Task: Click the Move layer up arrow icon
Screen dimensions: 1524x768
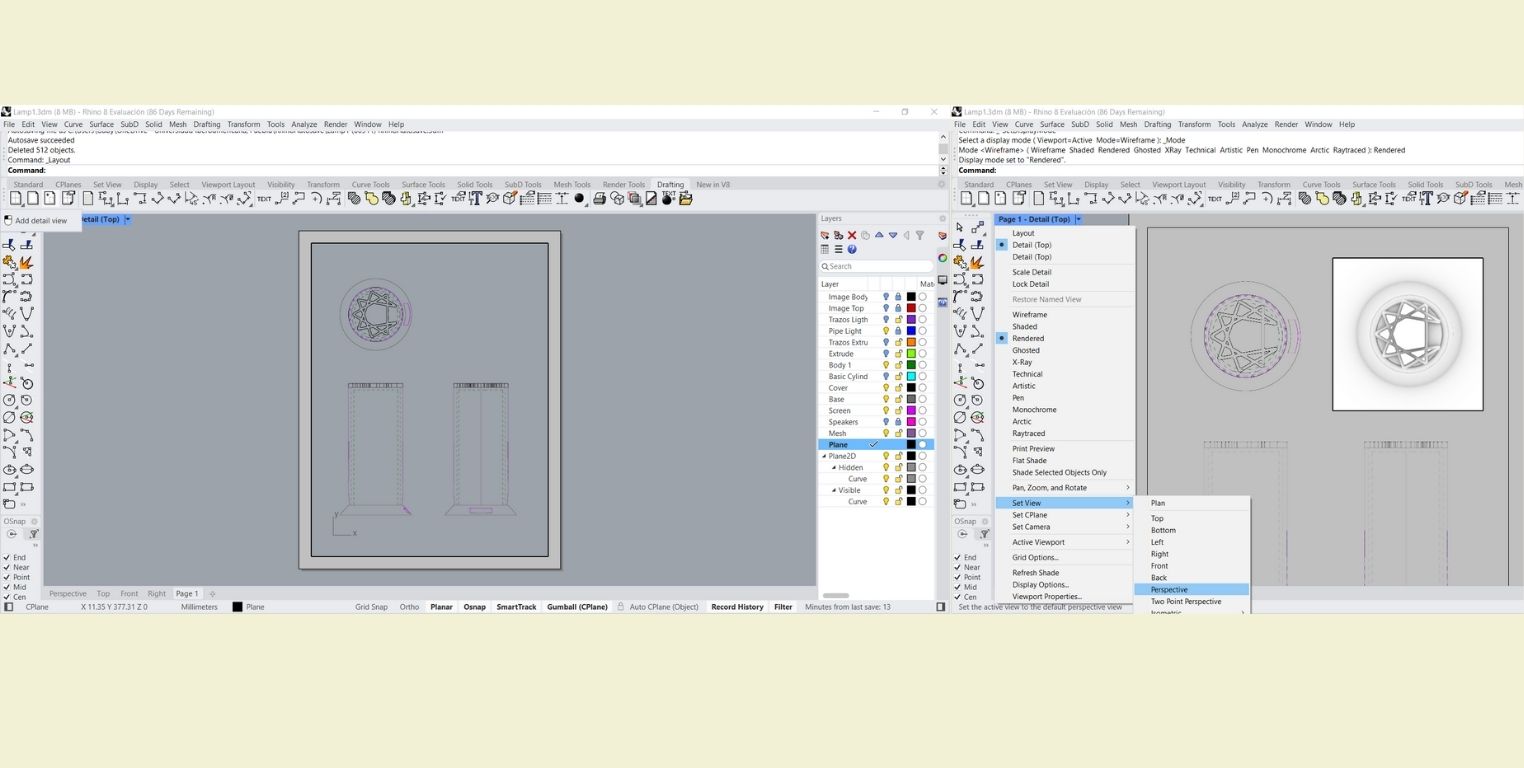Action: click(879, 236)
